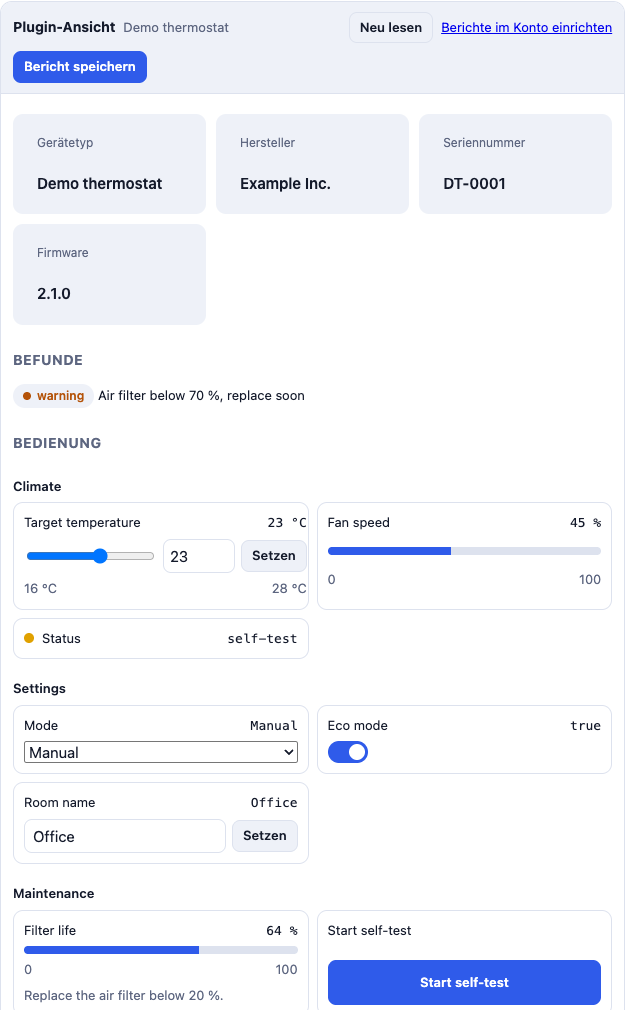Screen dimensions: 626x1010
Task: Click the Bericht speichern button
Action: tap(80, 67)
